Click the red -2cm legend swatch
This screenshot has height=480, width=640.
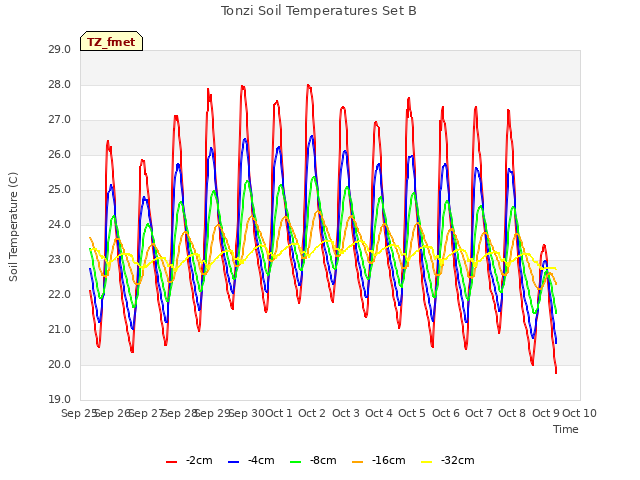click(x=171, y=462)
